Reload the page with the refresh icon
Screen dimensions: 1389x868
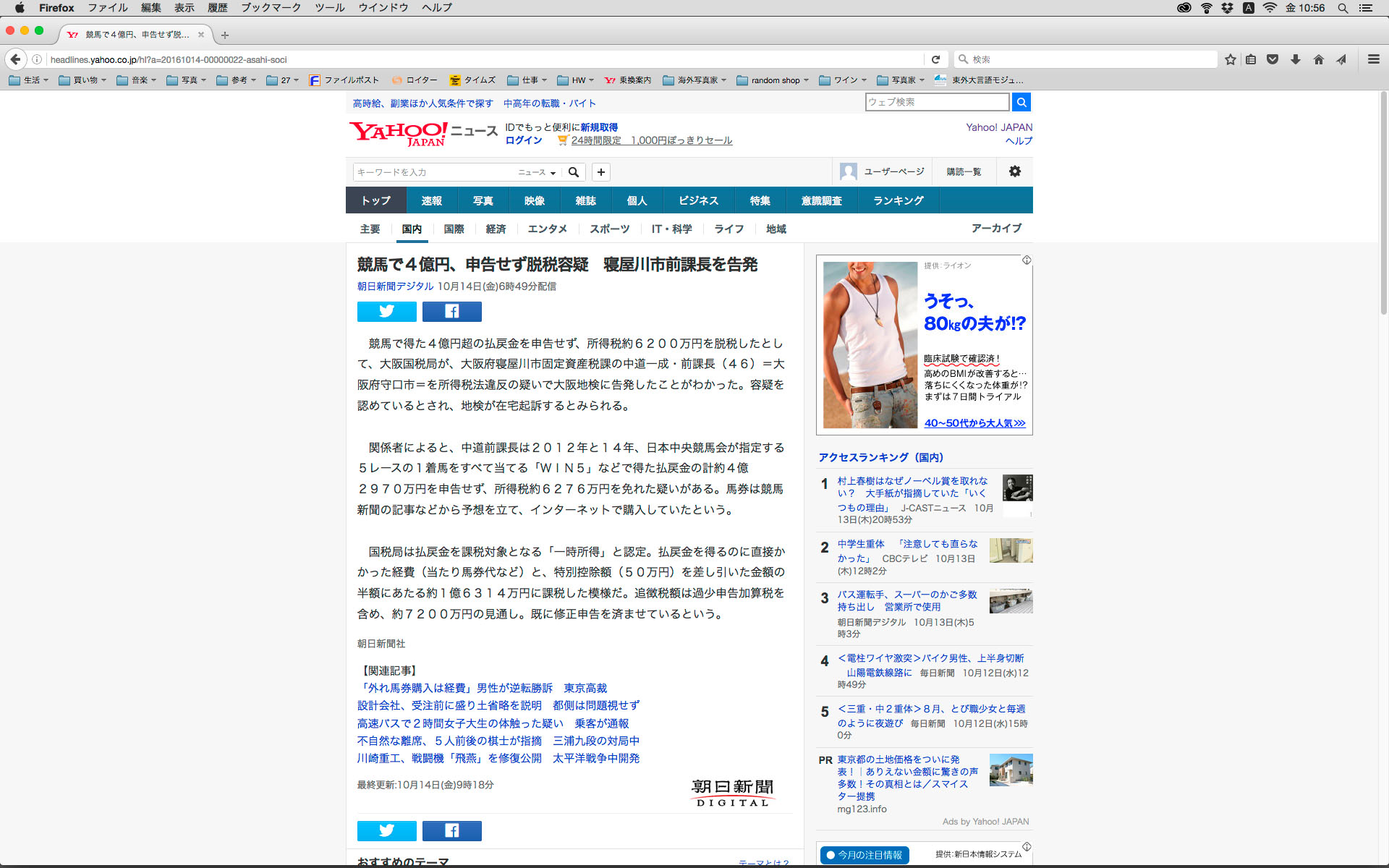(935, 59)
